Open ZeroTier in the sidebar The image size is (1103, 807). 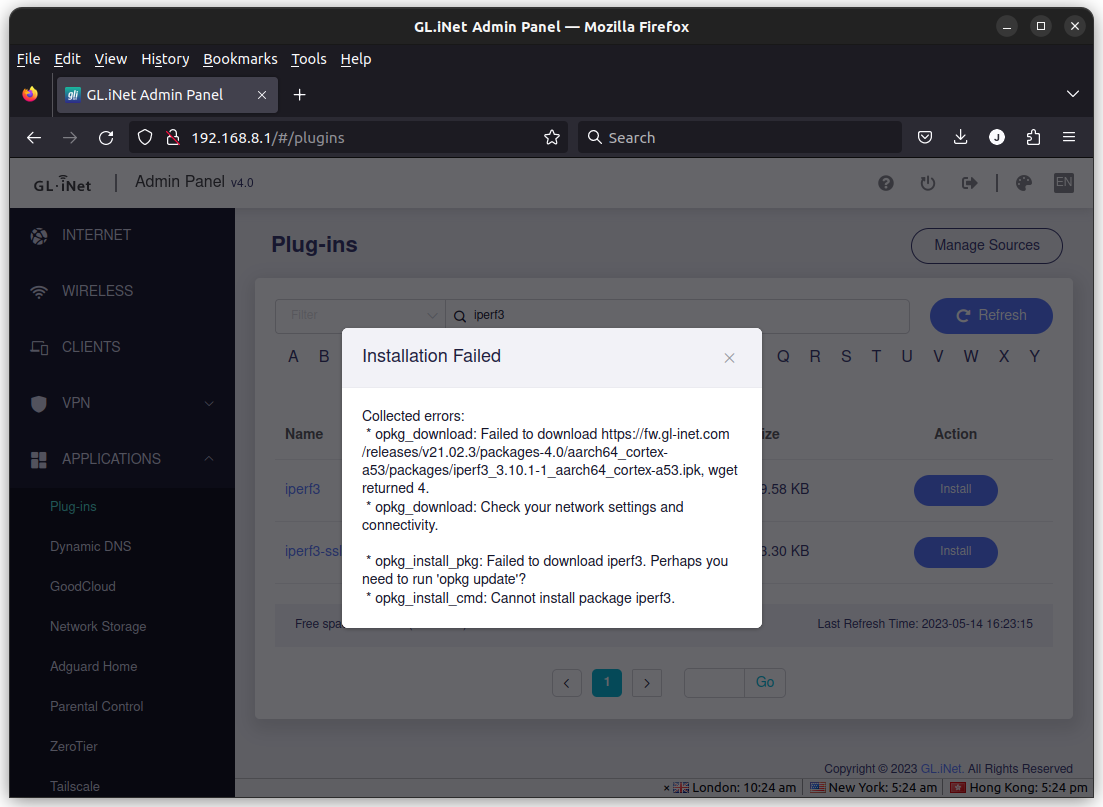pyautogui.click(x=74, y=746)
